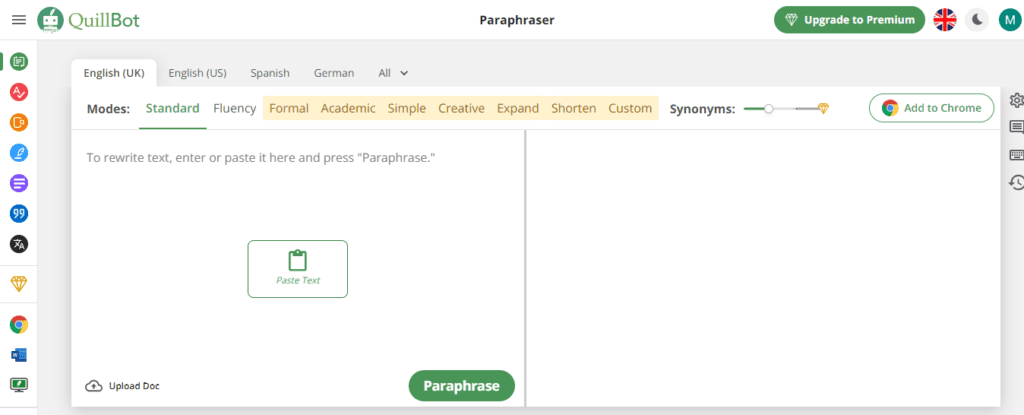Click the Chrome extension sidebar icon
Viewport: 1024px width, 415px height.
(18, 324)
